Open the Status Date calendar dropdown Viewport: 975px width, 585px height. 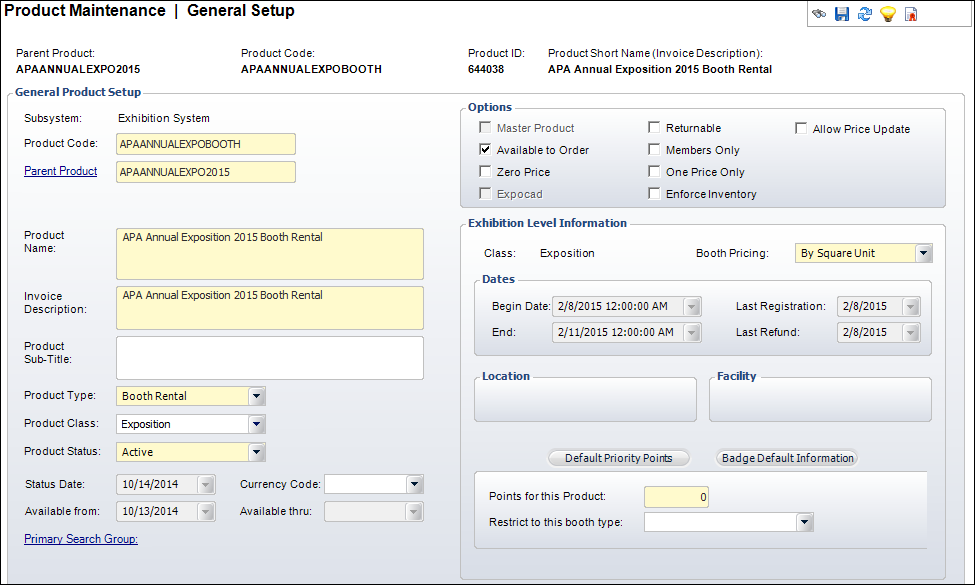click(x=206, y=484)
